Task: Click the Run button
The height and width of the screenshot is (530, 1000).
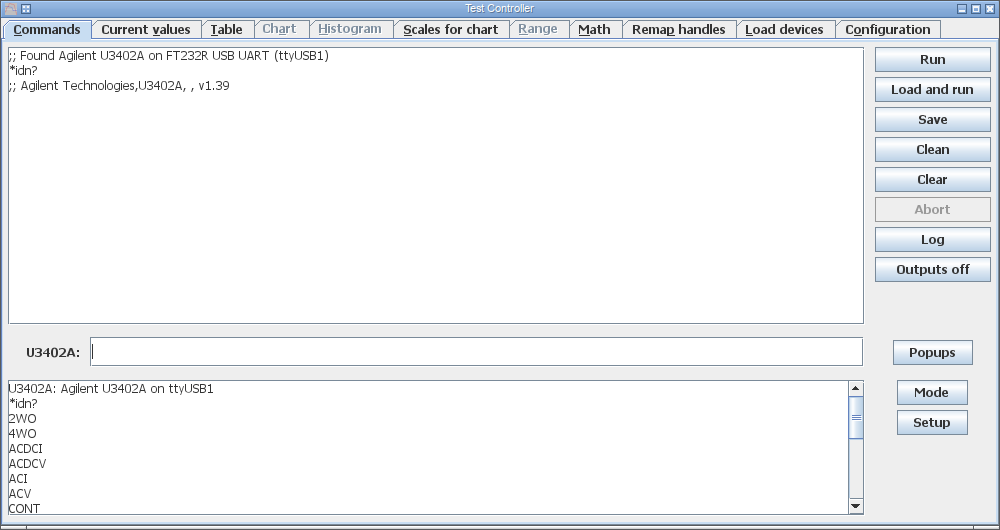Action: (x=932, y=59)
